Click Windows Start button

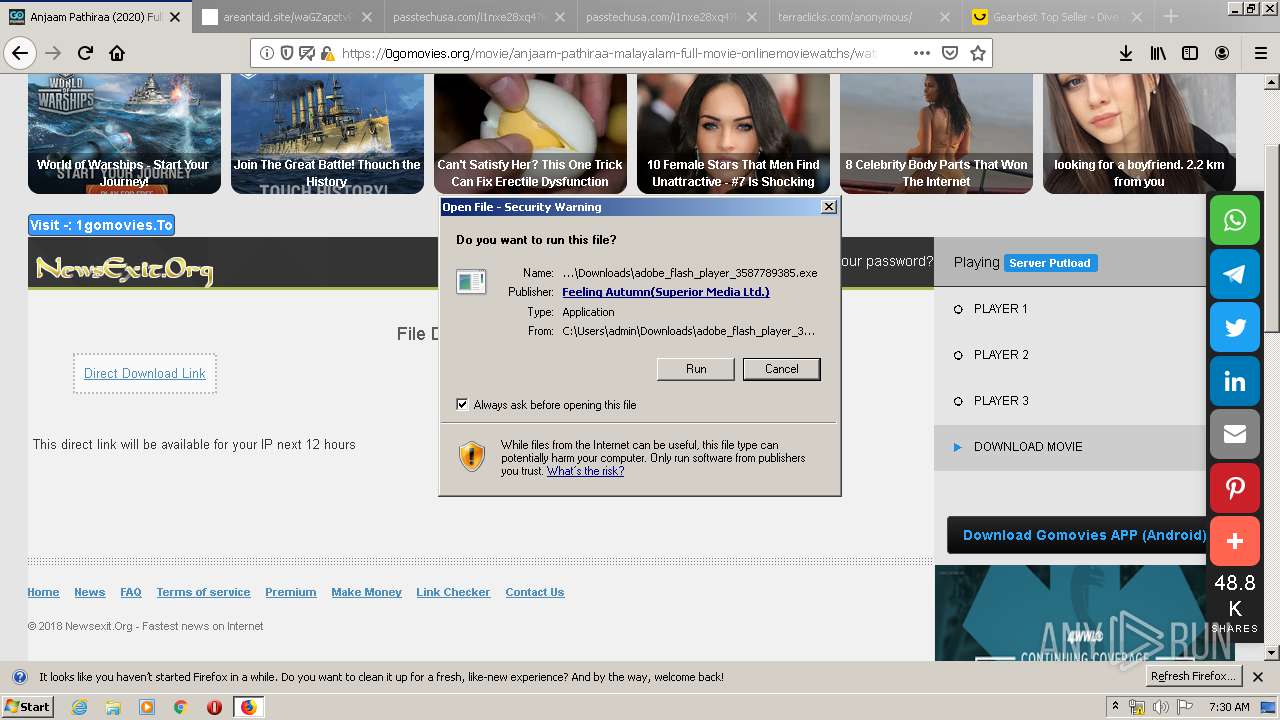coord(27,707)
